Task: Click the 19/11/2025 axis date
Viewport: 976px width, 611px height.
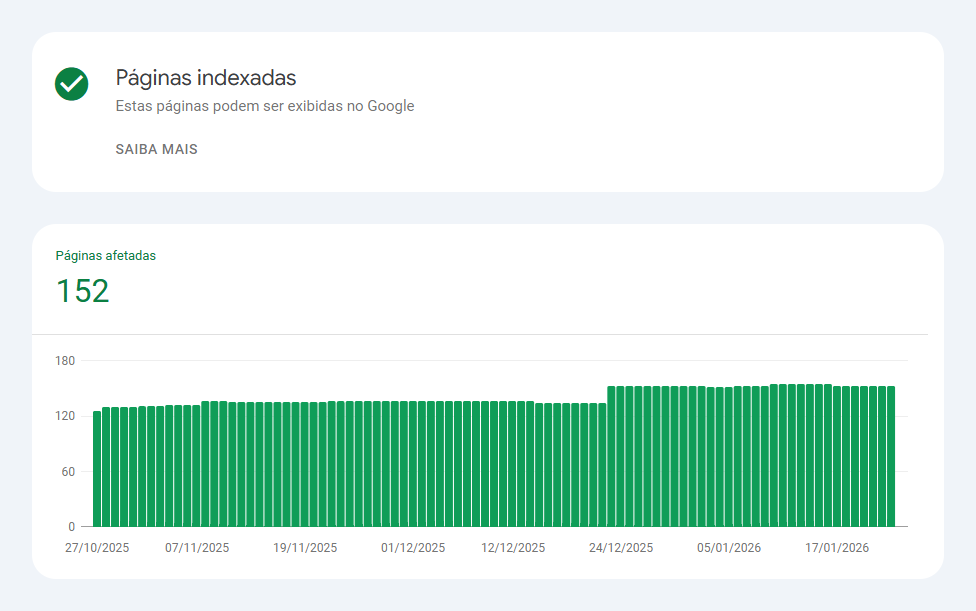Action: pyautogui.click(x=305, y=548)
